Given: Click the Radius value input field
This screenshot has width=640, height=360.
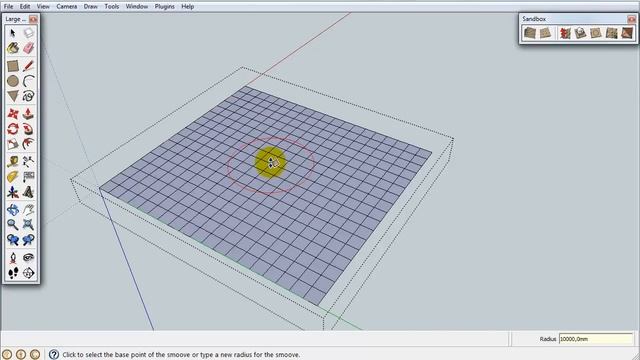Looking at the screenshot, I should (x=596, y=339).
